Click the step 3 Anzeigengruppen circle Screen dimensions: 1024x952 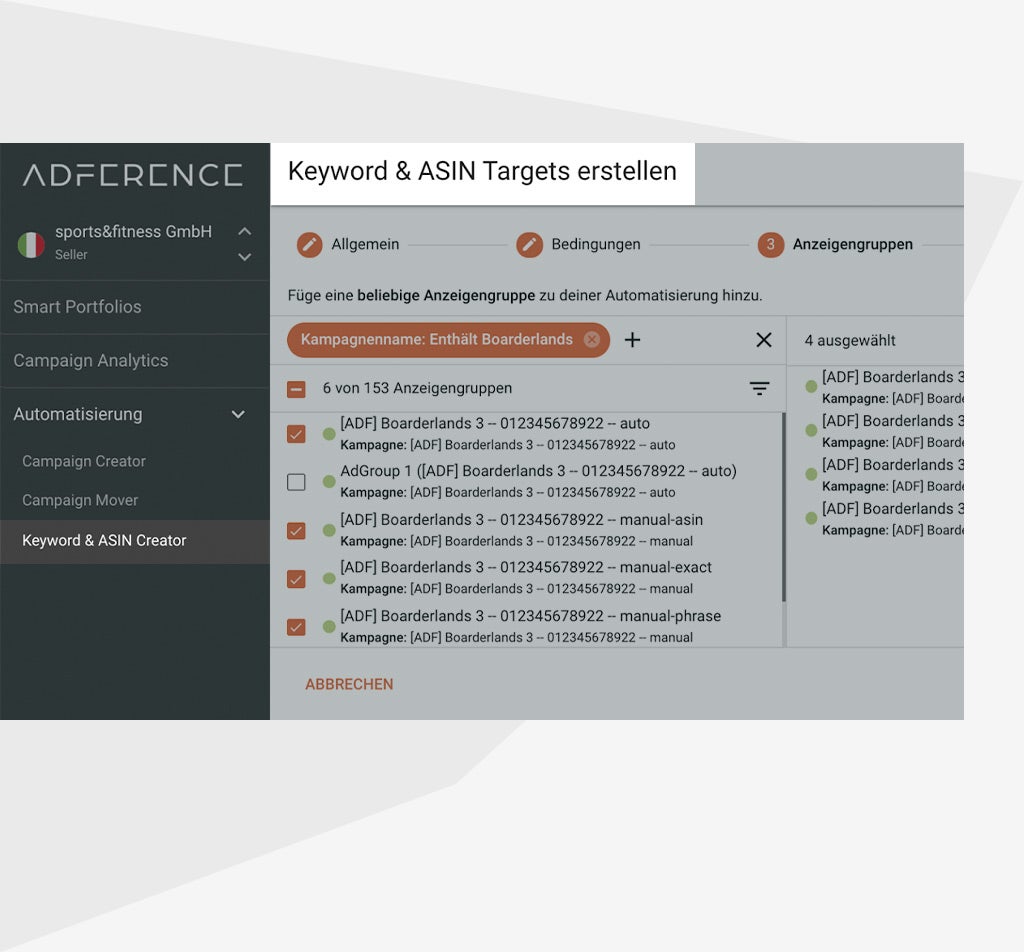771,245
